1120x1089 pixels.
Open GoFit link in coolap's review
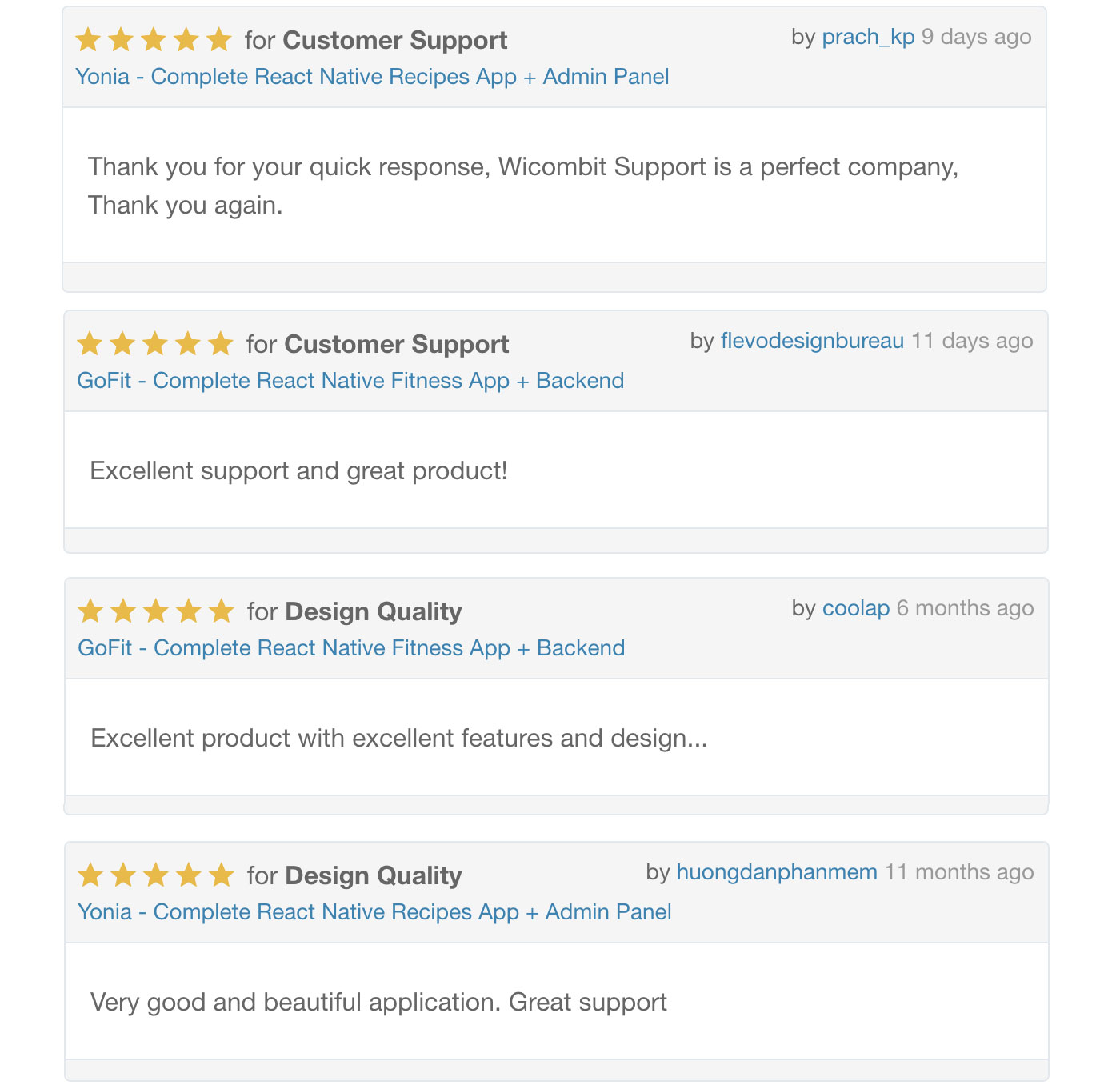[351, 648]
